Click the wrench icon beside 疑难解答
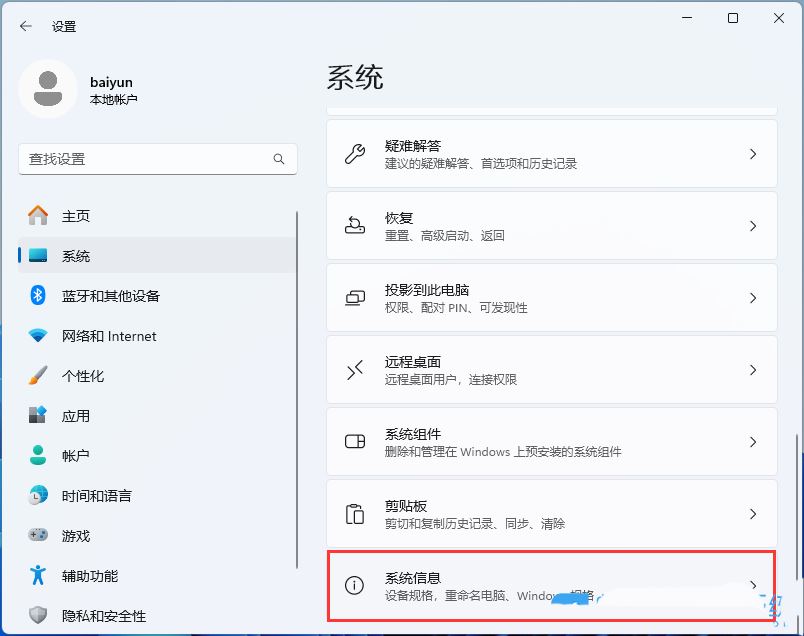Viewport: 804px width, 636px height. click(x=354, y=153)
